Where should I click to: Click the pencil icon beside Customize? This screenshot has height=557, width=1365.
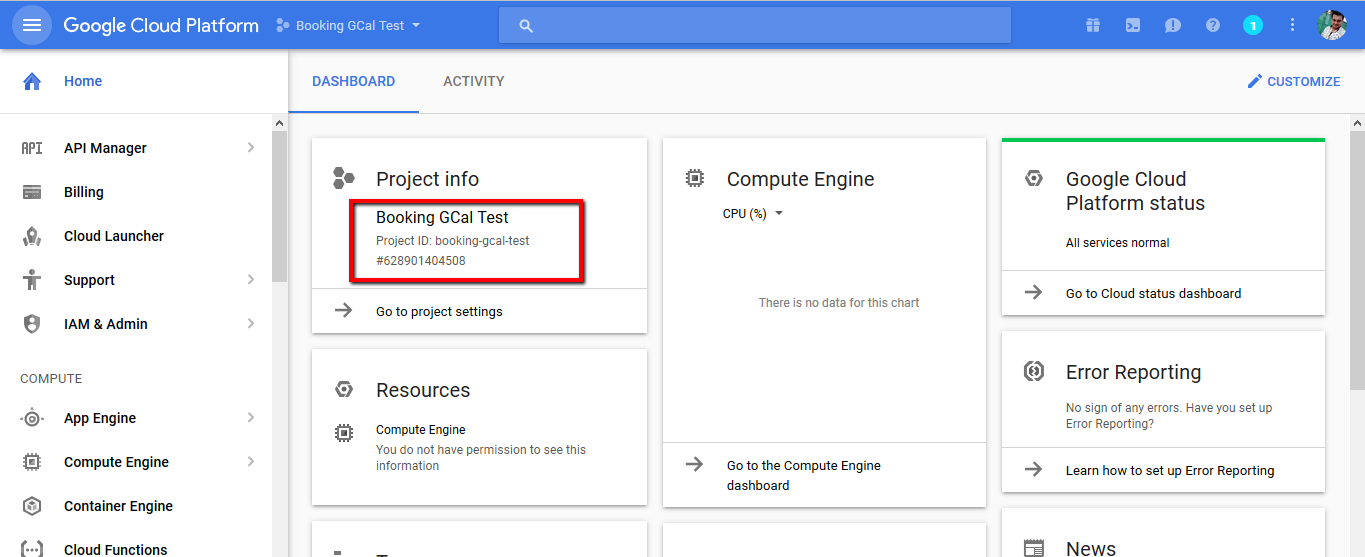tap(1255, 81)
